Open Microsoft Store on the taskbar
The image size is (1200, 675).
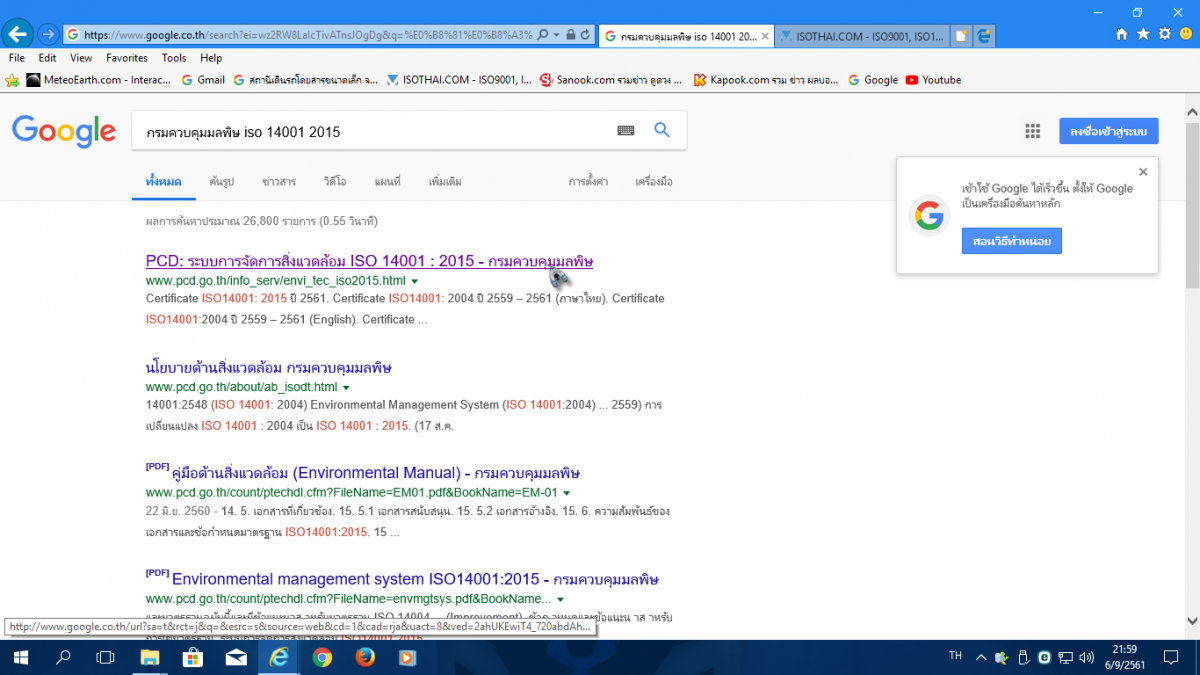pyautogui.click(x=192, y=657)
